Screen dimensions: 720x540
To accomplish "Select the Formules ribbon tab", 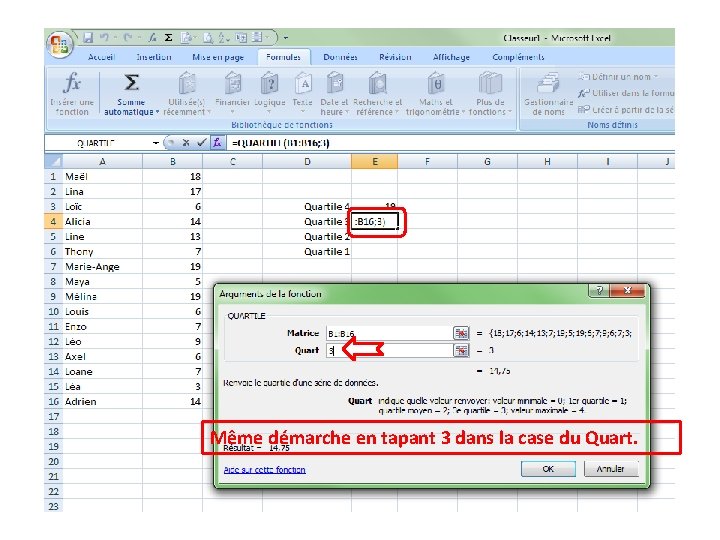I will 283,57.
